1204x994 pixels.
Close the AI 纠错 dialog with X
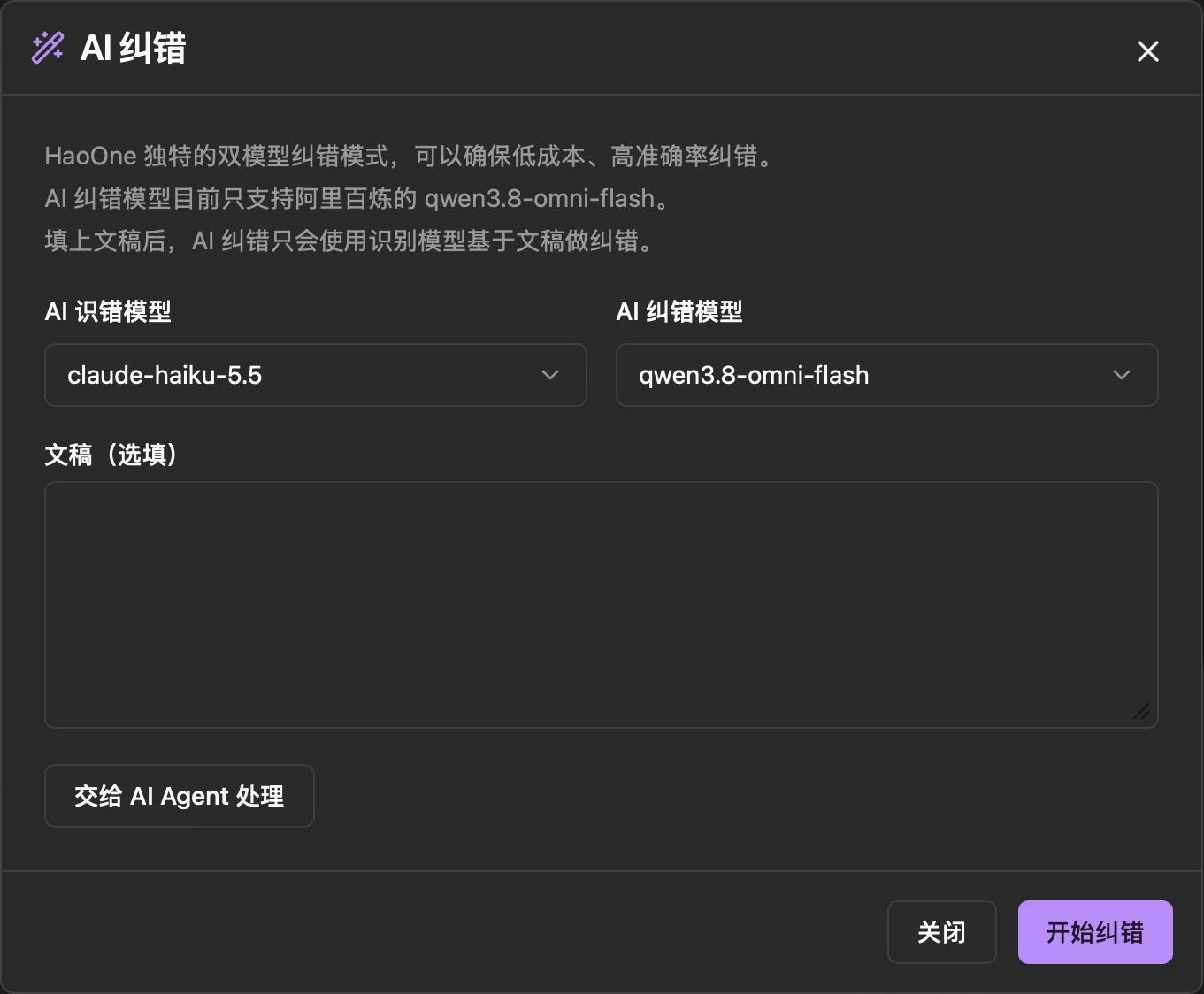tap(1147, 51)
